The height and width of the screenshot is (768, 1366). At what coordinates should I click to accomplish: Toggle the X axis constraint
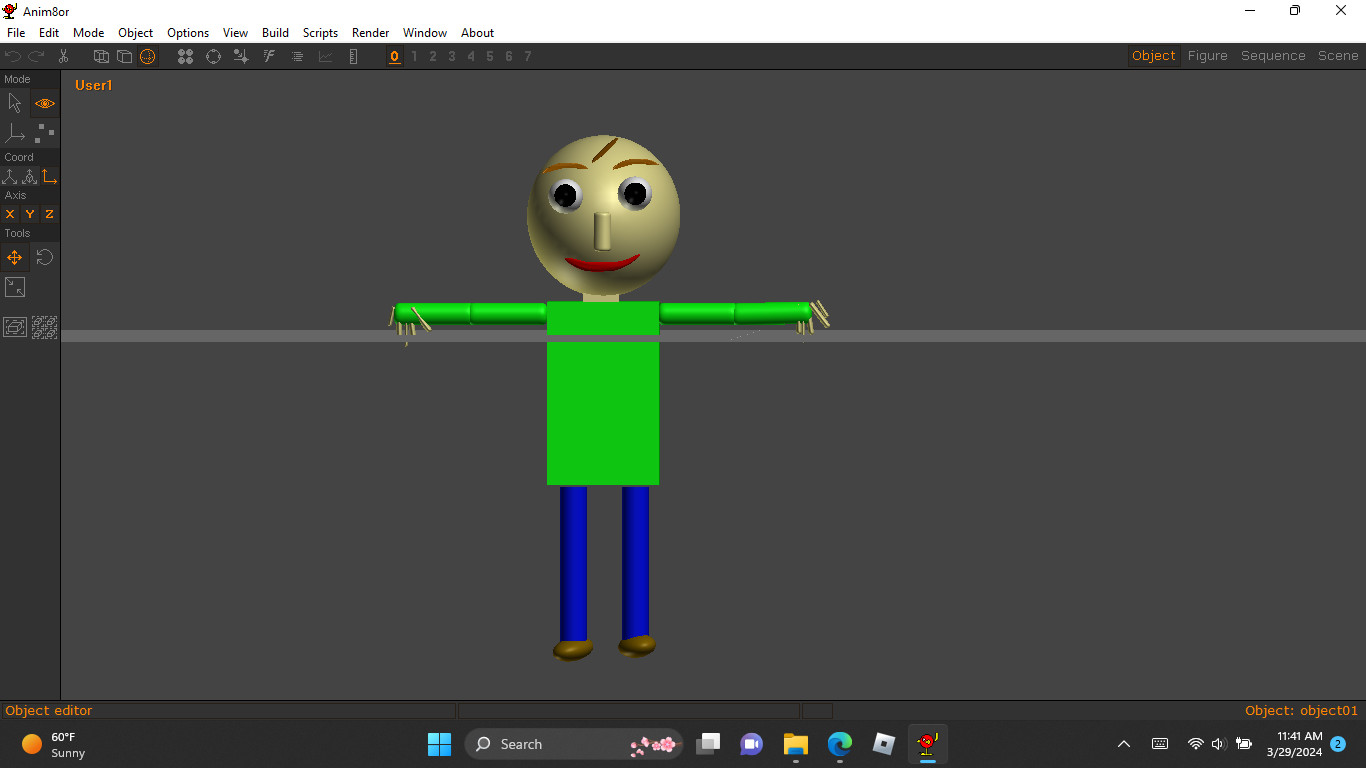(x=10, y=214)
